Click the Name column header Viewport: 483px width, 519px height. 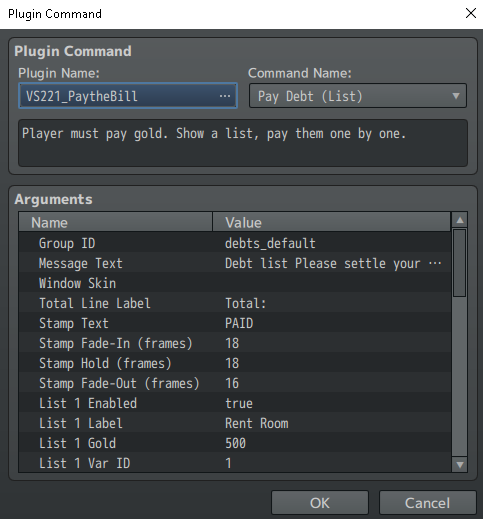116,222
